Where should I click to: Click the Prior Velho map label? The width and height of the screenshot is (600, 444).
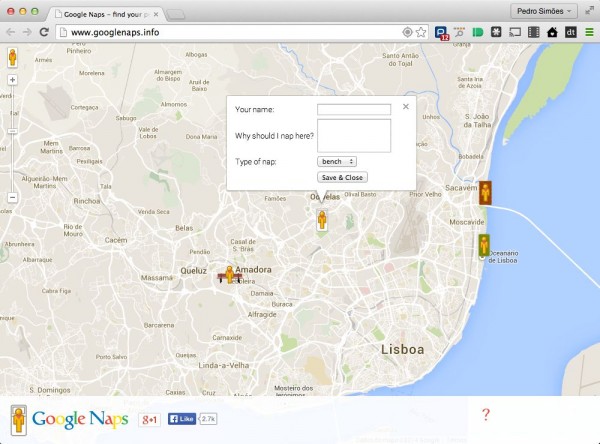click(426, 194)
